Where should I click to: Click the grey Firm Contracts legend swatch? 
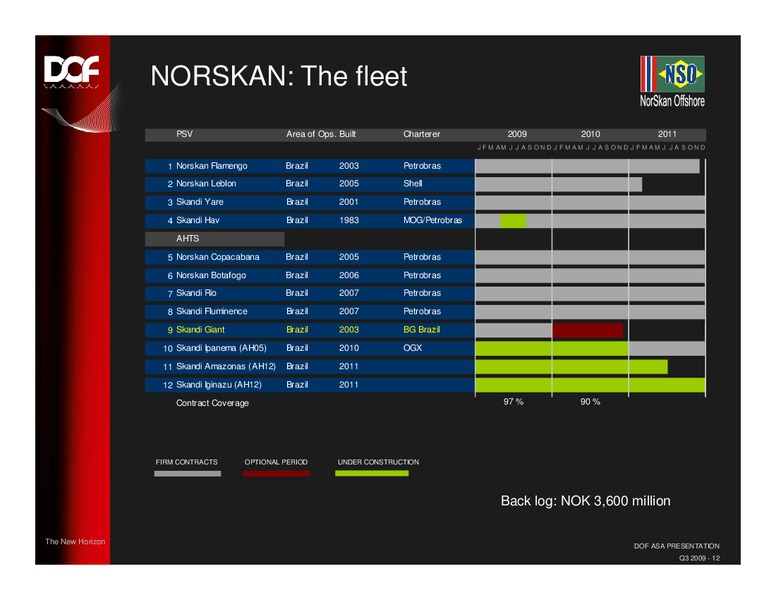188,474
